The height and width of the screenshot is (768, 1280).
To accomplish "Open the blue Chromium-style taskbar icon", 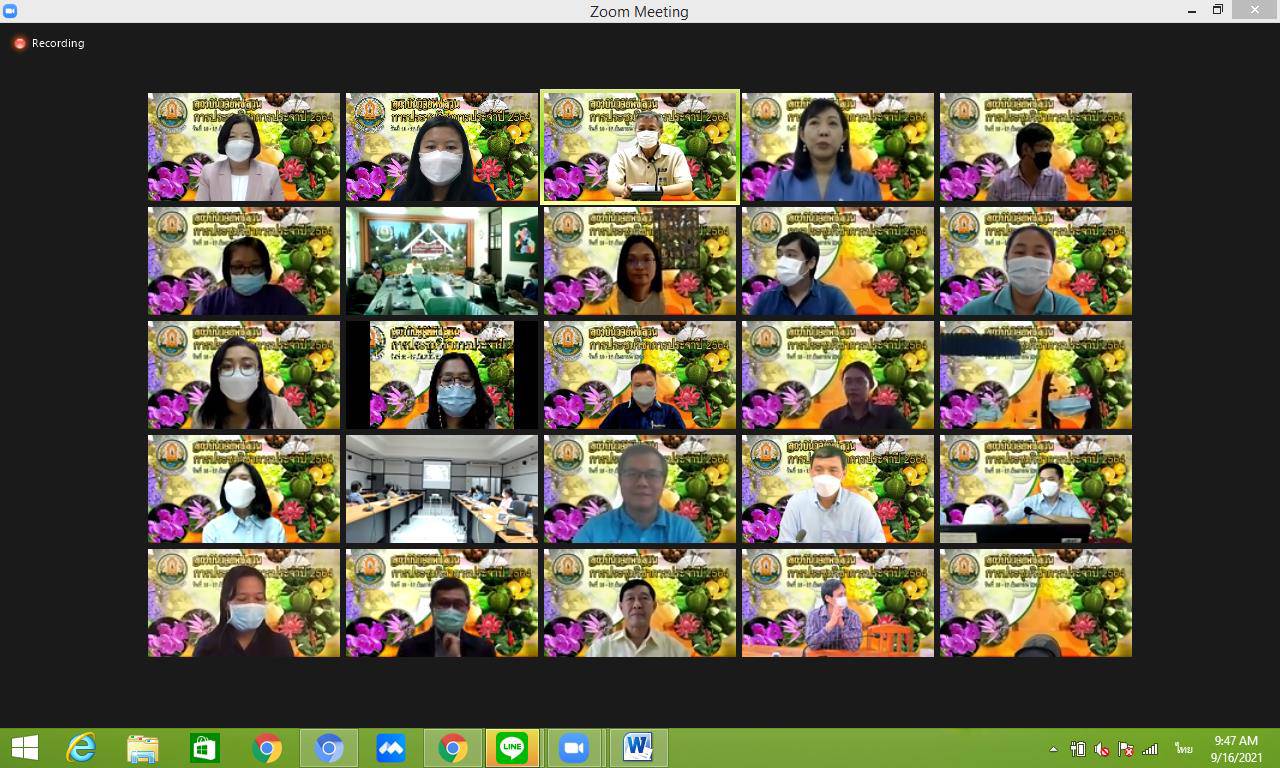I will coord(329,748).
